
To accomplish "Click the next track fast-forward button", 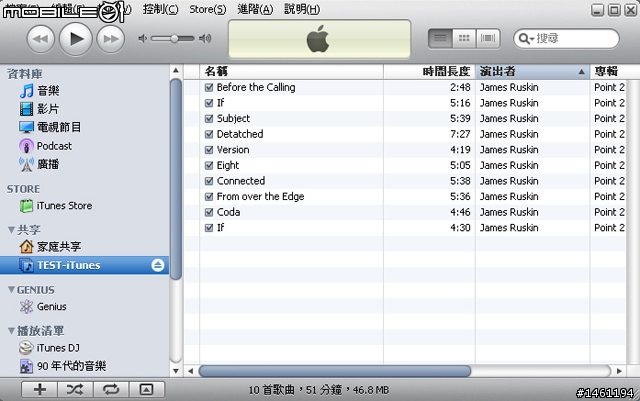I will [111, 39].
